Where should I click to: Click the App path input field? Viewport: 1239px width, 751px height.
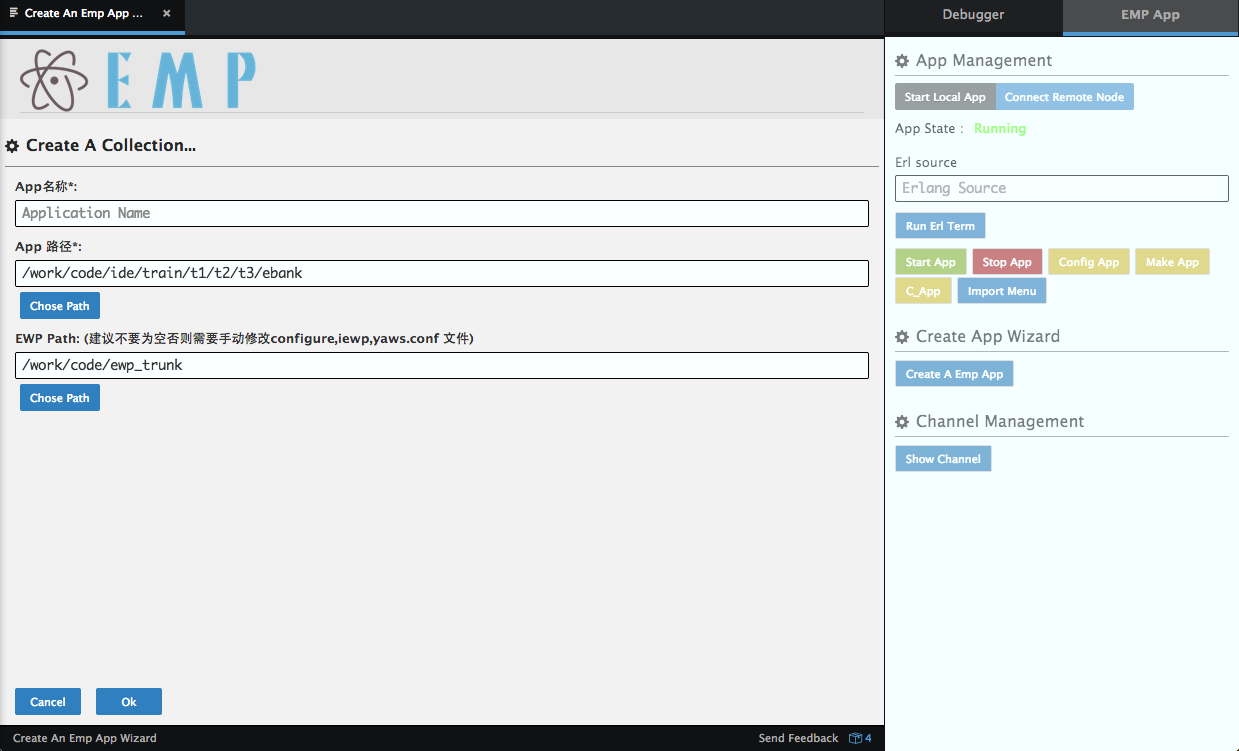point(442,273)
